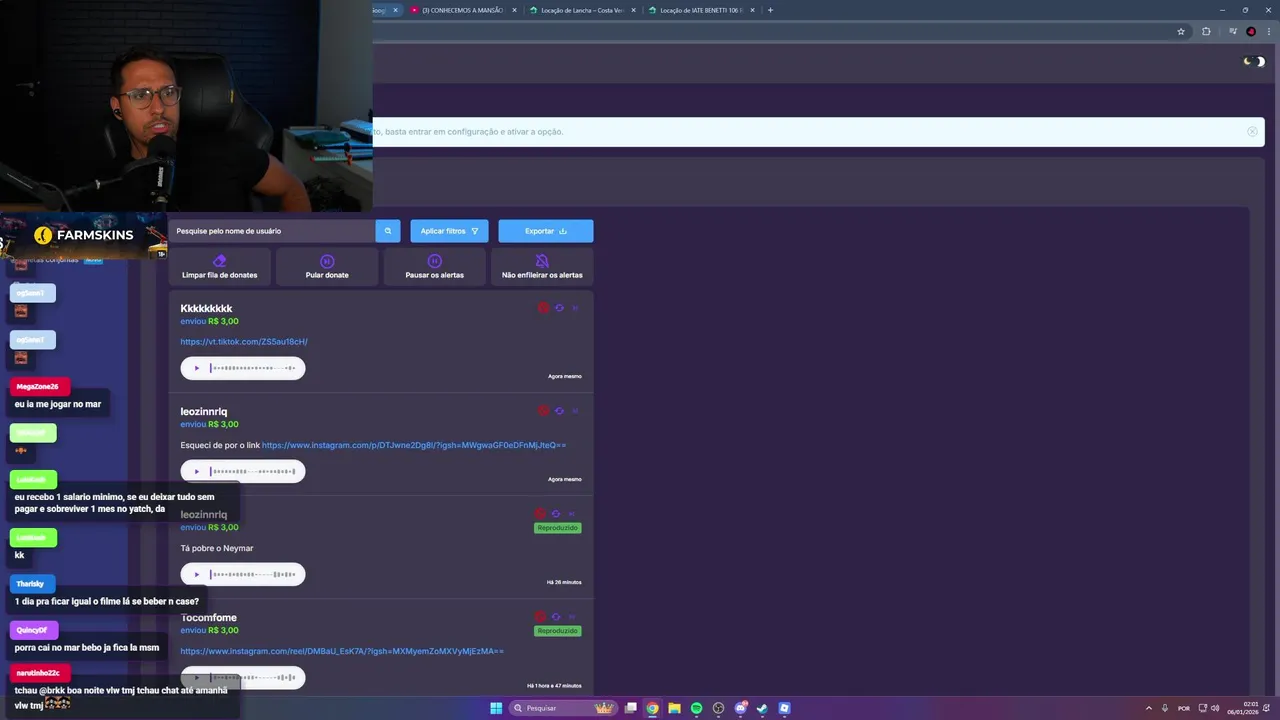The width and height of the screenshot is (1280, 720).
Task: Click Tharisky username in chat
Action: 30,583
